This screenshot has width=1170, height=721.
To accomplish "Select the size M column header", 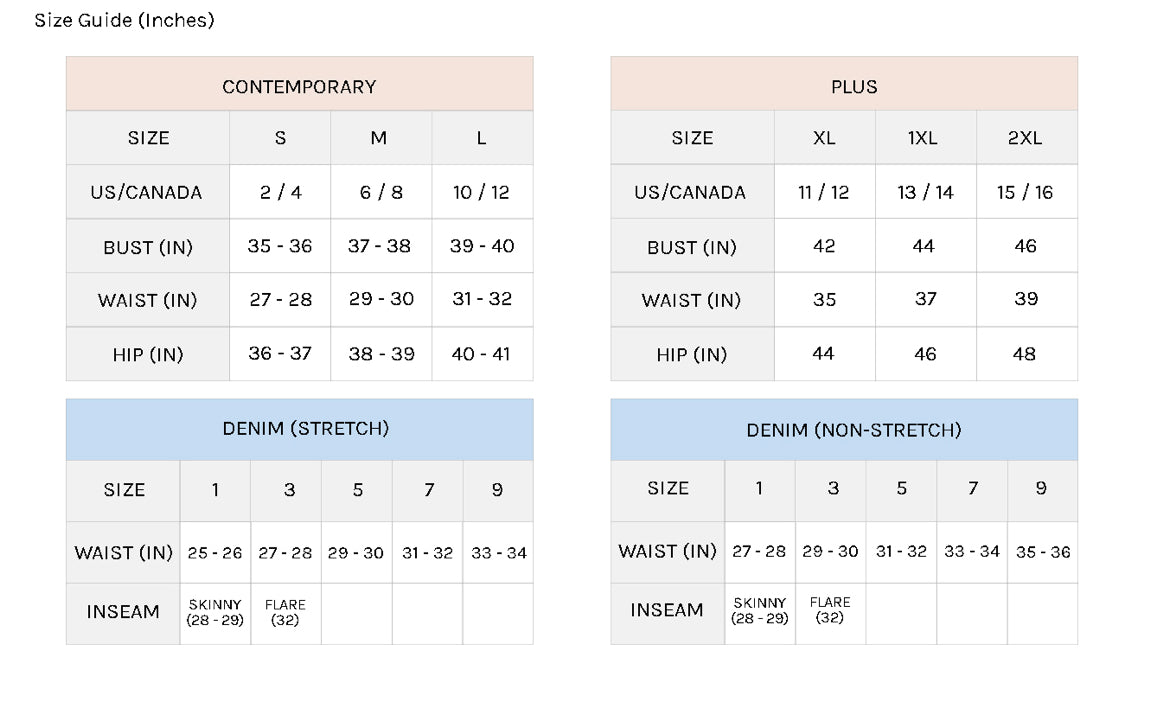I will coord(379,138).
